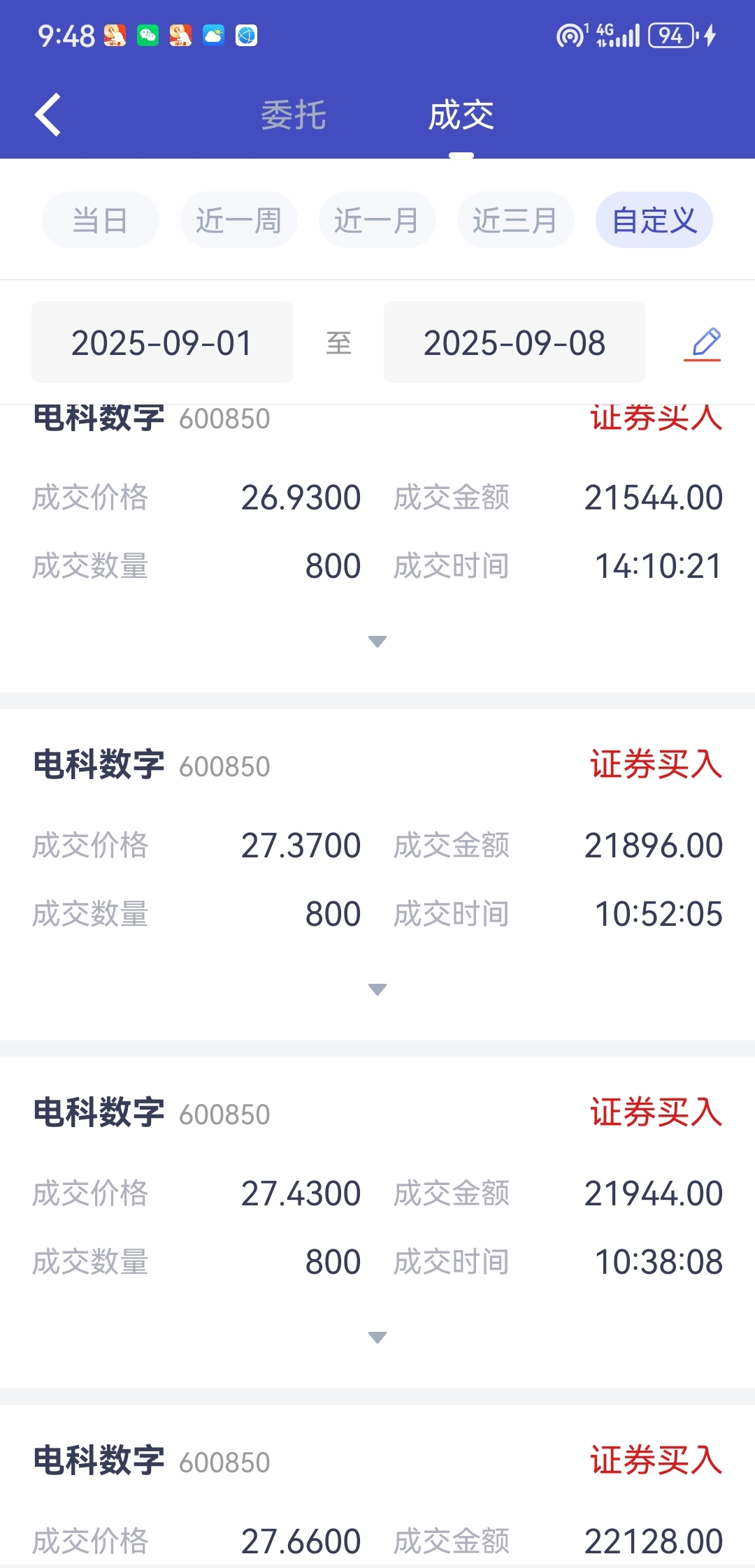This screenshot has width=755, height=1568.
Task: Switch to the 成交 tab
Action: point(461,115)
